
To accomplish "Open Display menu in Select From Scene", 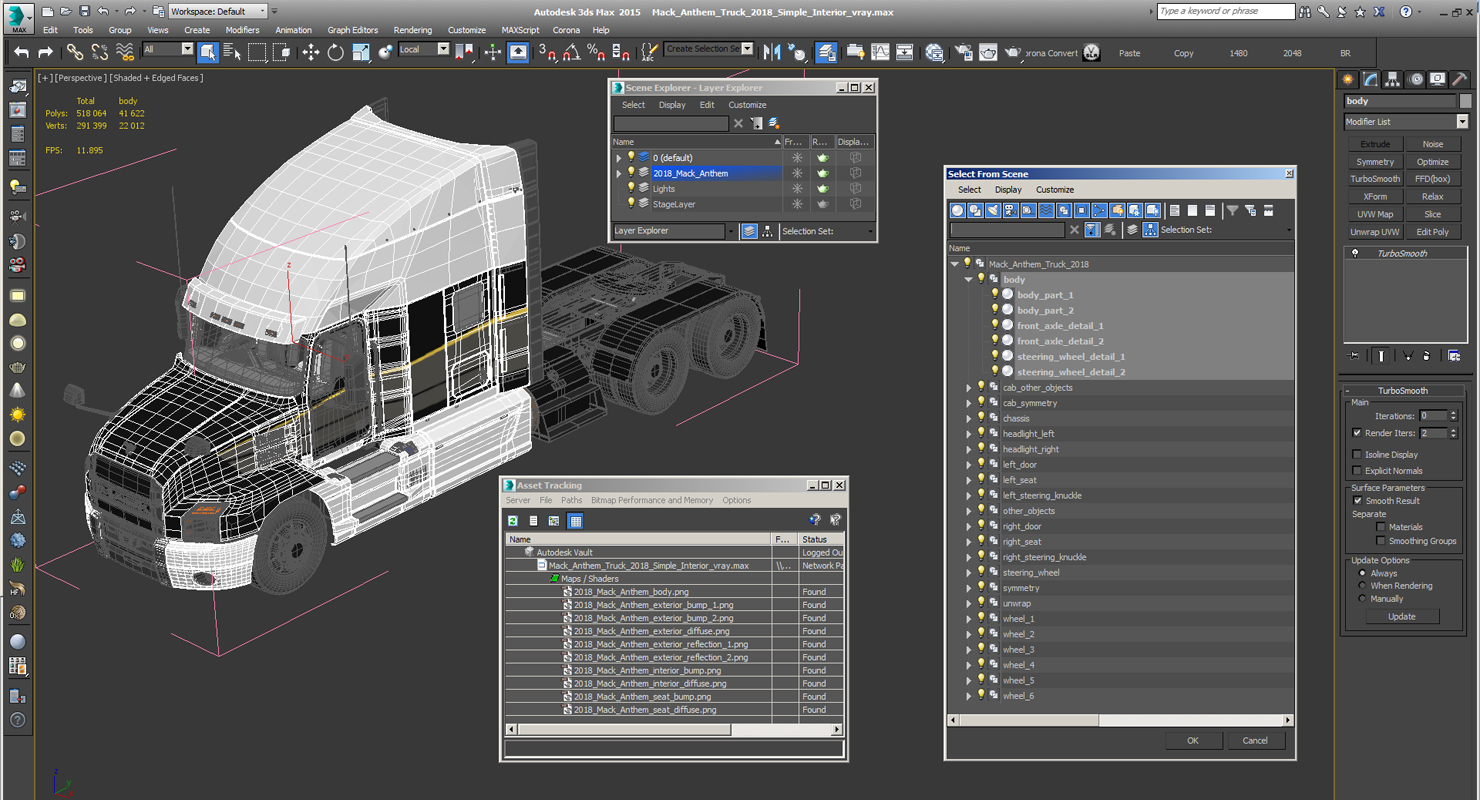I will tap(1008, 190).
